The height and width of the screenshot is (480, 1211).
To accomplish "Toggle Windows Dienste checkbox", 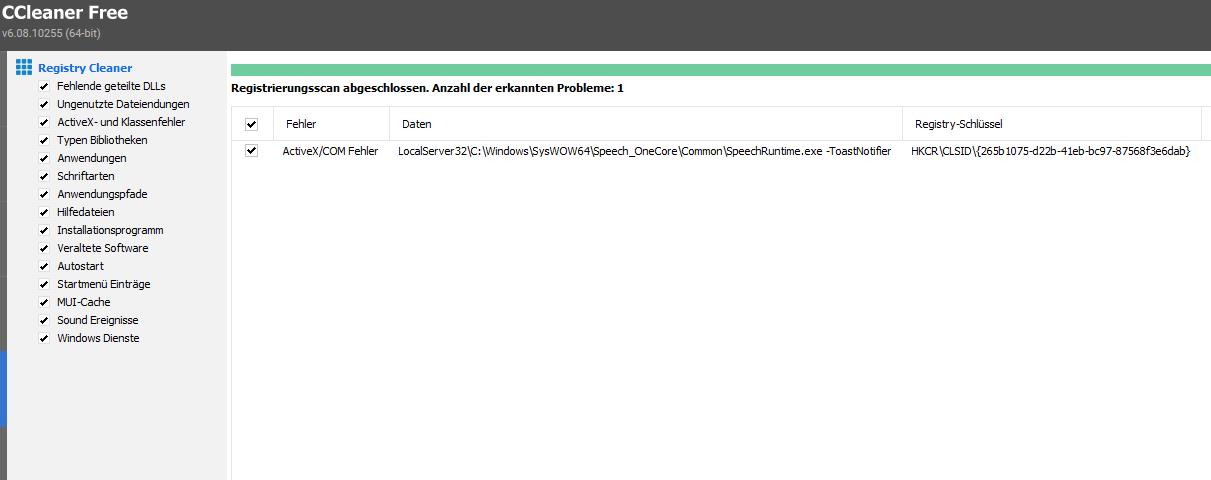I will point(43,338).
